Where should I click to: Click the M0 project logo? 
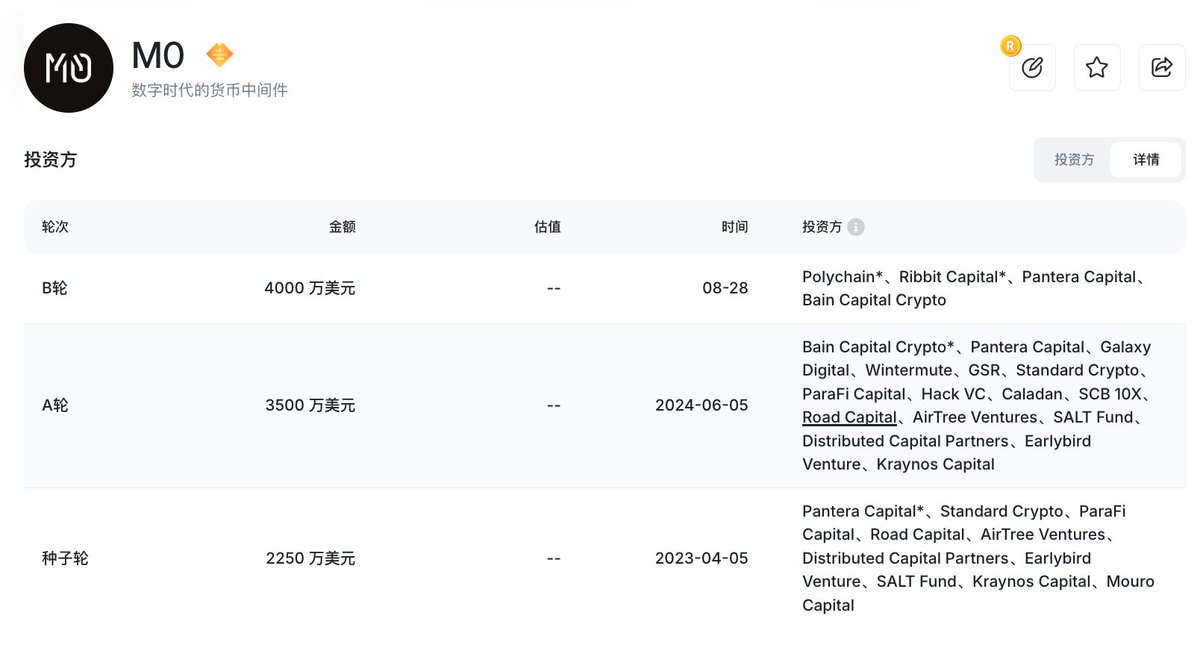68,68
